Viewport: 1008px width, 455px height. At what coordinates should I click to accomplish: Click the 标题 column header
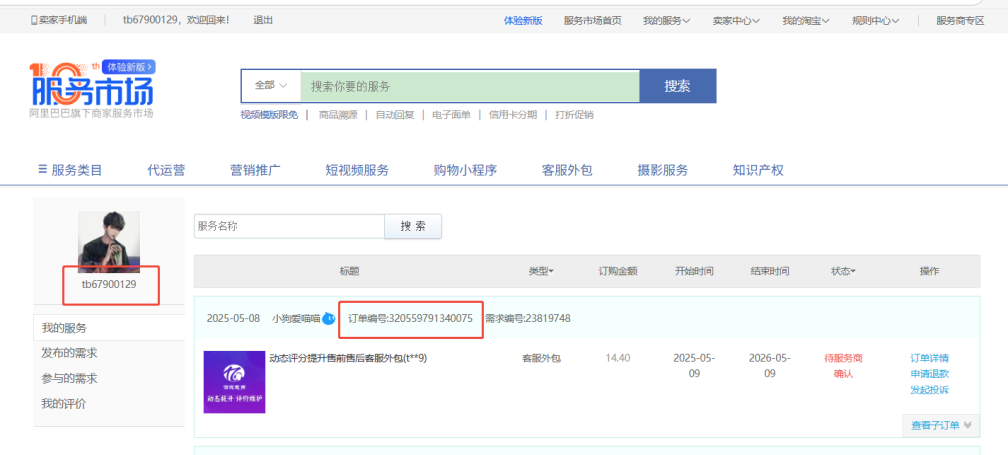click(x=350, y=271)
